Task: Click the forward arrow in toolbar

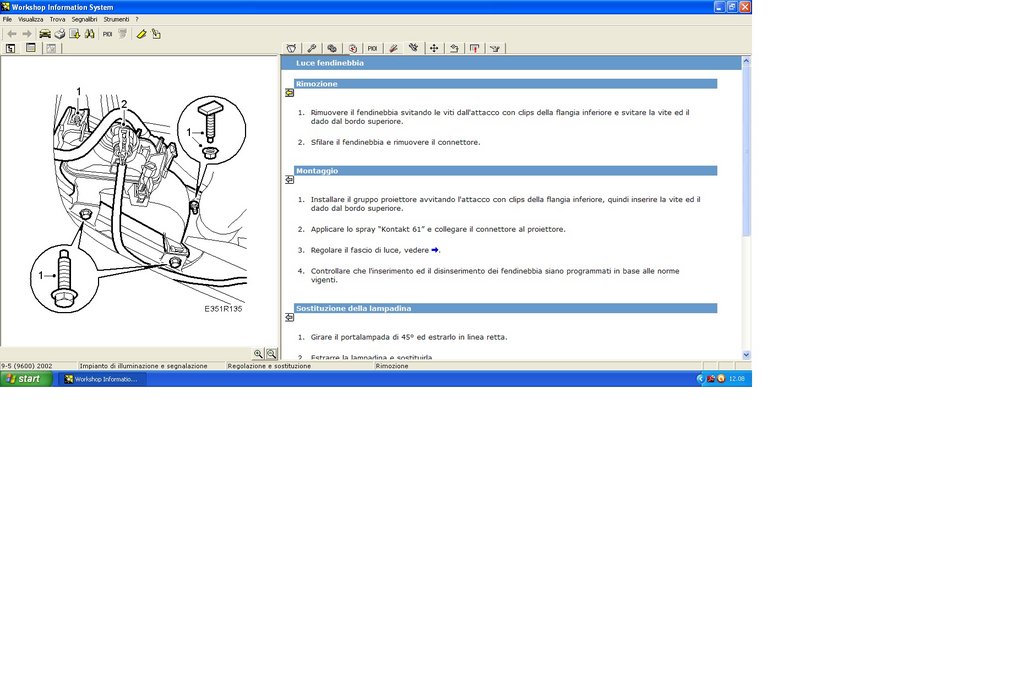Action: [x=27, y=34]
